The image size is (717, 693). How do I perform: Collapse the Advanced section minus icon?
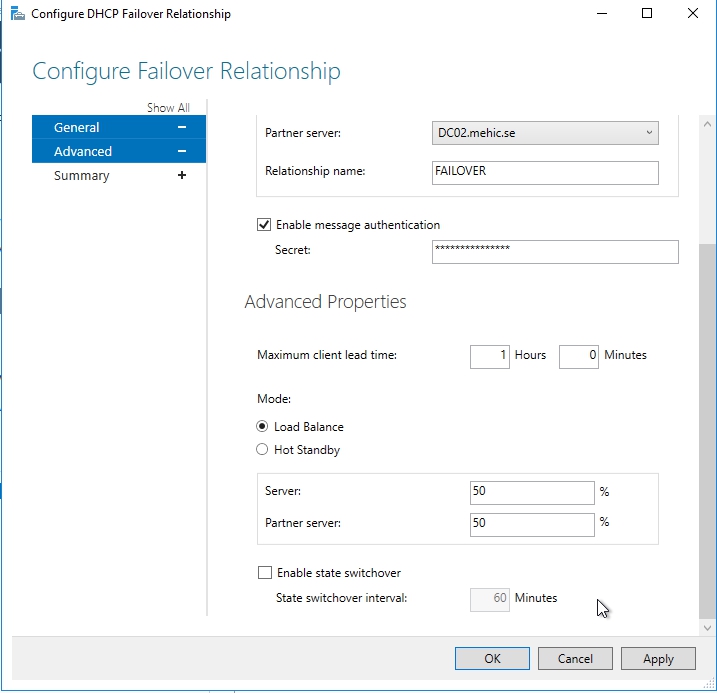pyautogui.click(x=181, y=152)
